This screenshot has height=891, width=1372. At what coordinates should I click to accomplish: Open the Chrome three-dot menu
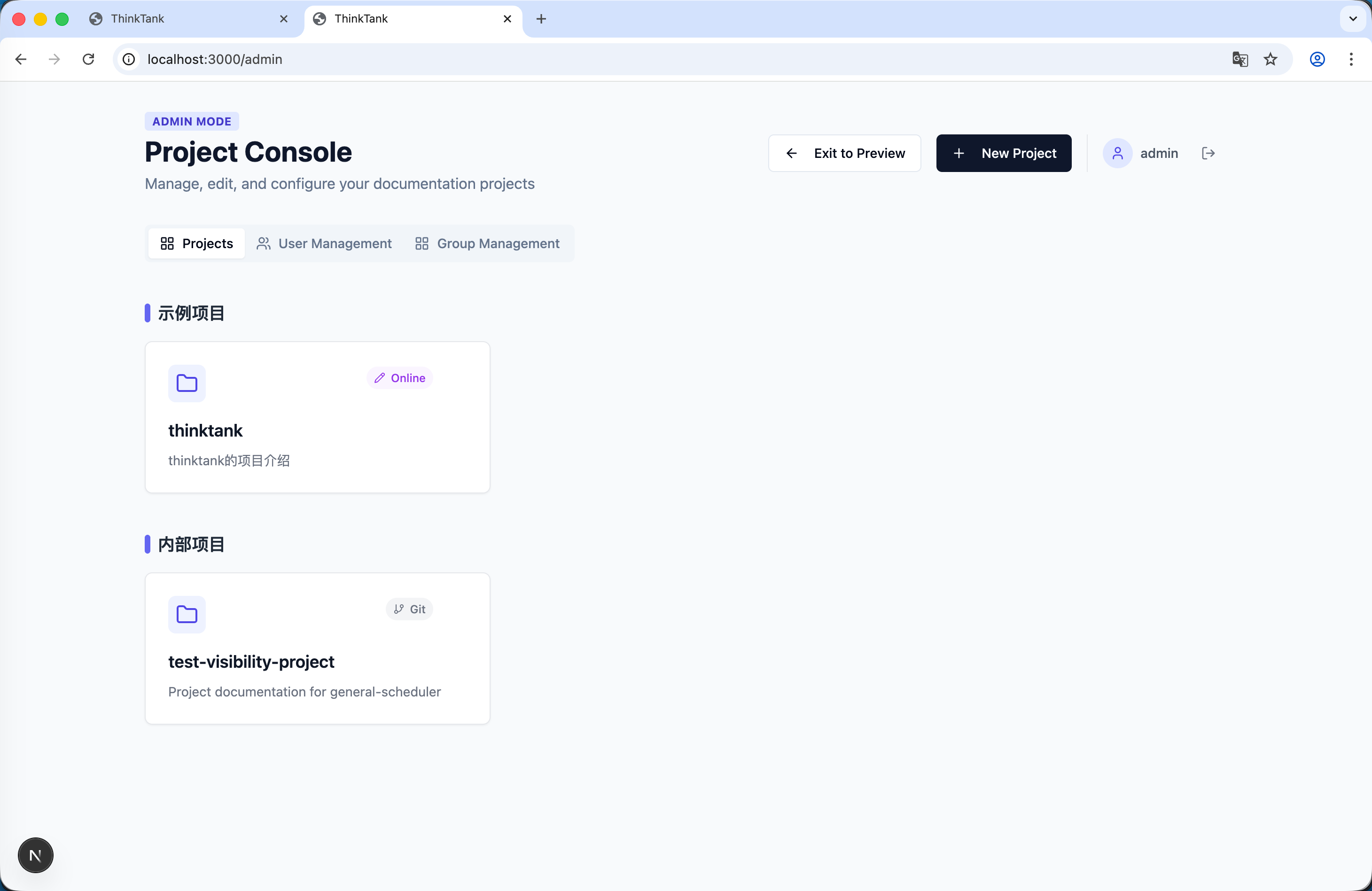1351,59
